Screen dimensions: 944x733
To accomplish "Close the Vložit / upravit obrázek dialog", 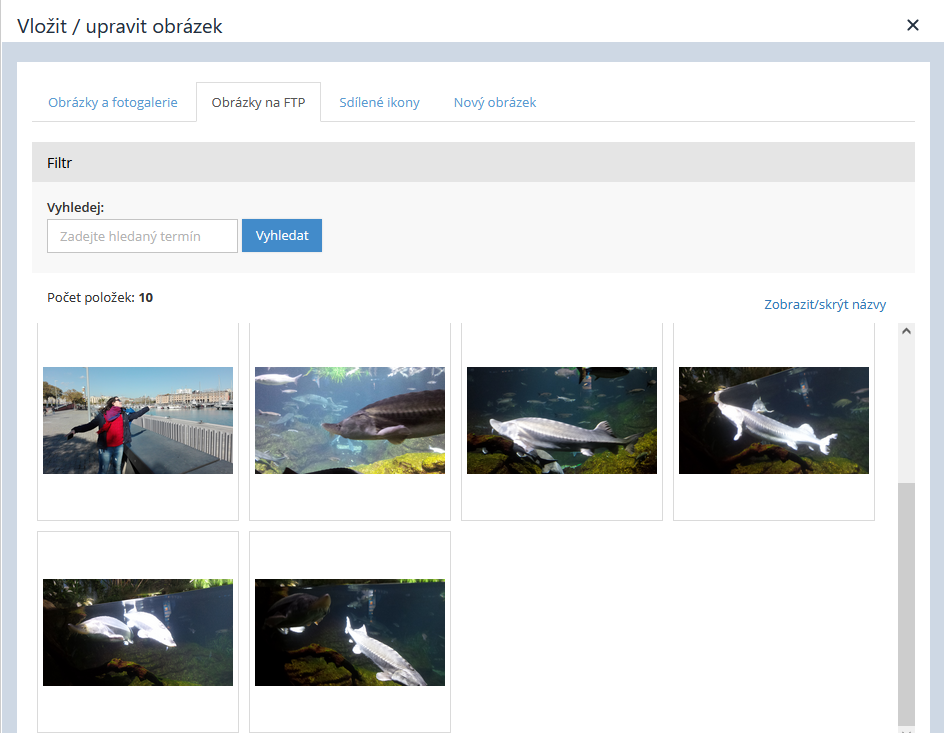I will tap(912, 25).
